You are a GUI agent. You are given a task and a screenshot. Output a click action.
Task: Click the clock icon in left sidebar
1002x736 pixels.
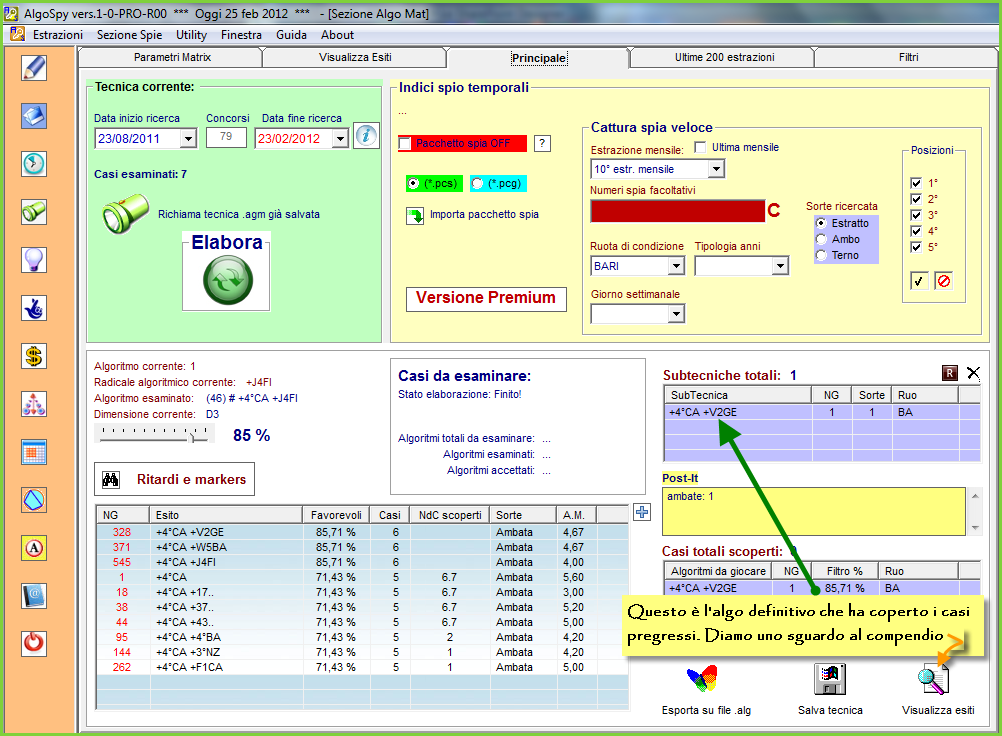tap(34, 164)
